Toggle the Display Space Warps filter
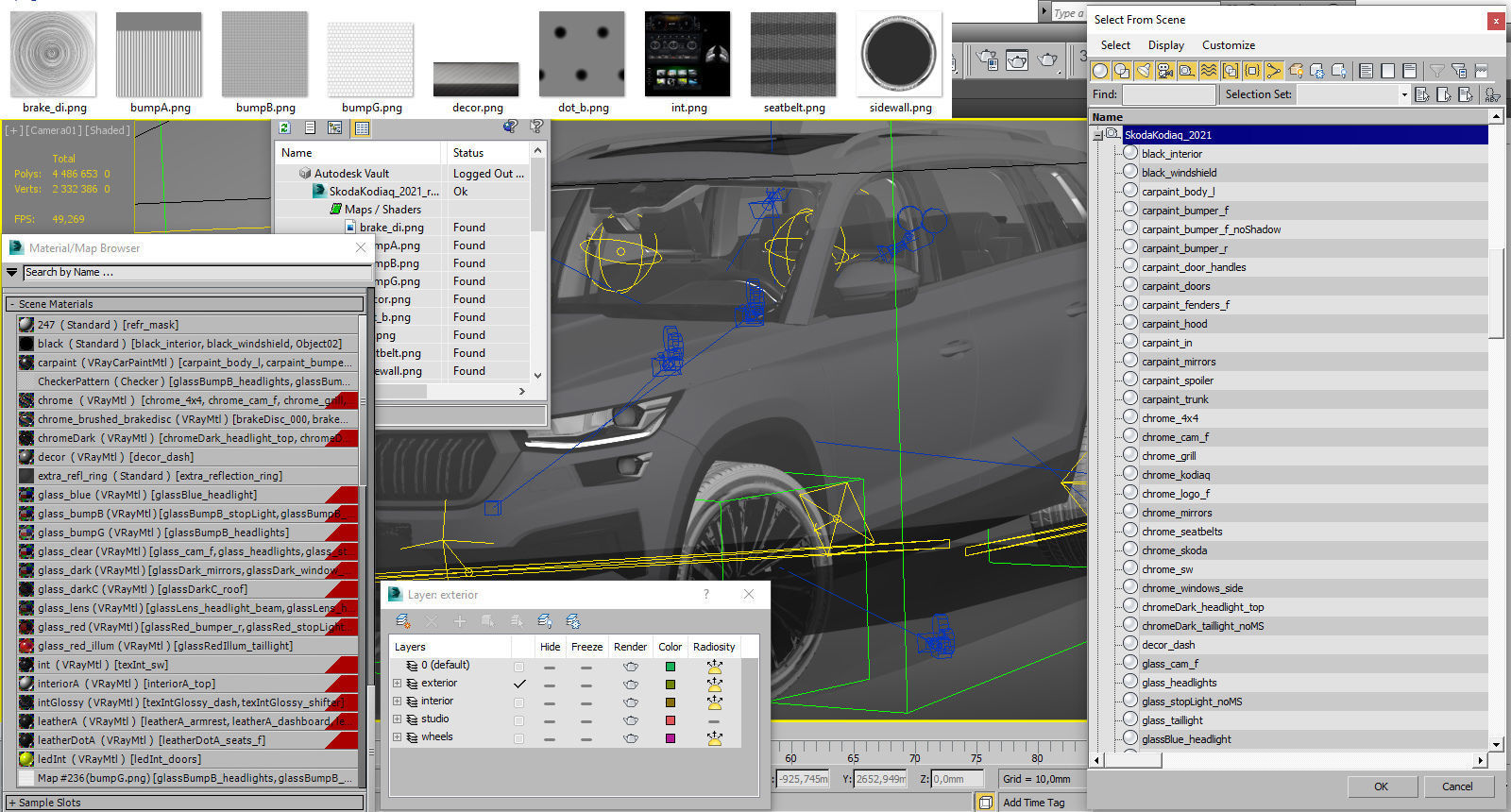This screenshot has height=812, width=1511. click(1209, 71)
